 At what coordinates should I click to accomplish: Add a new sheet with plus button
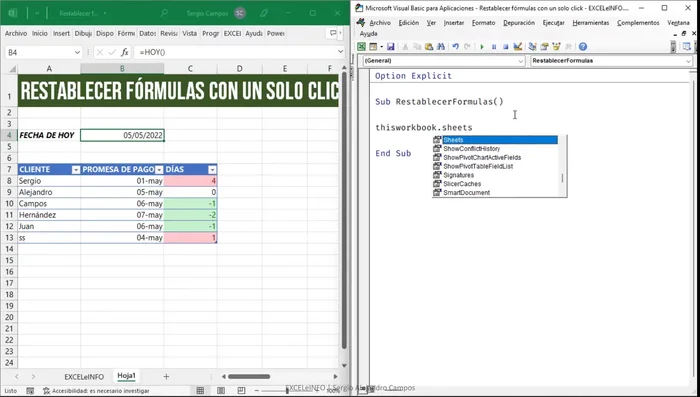pos(166,376)
